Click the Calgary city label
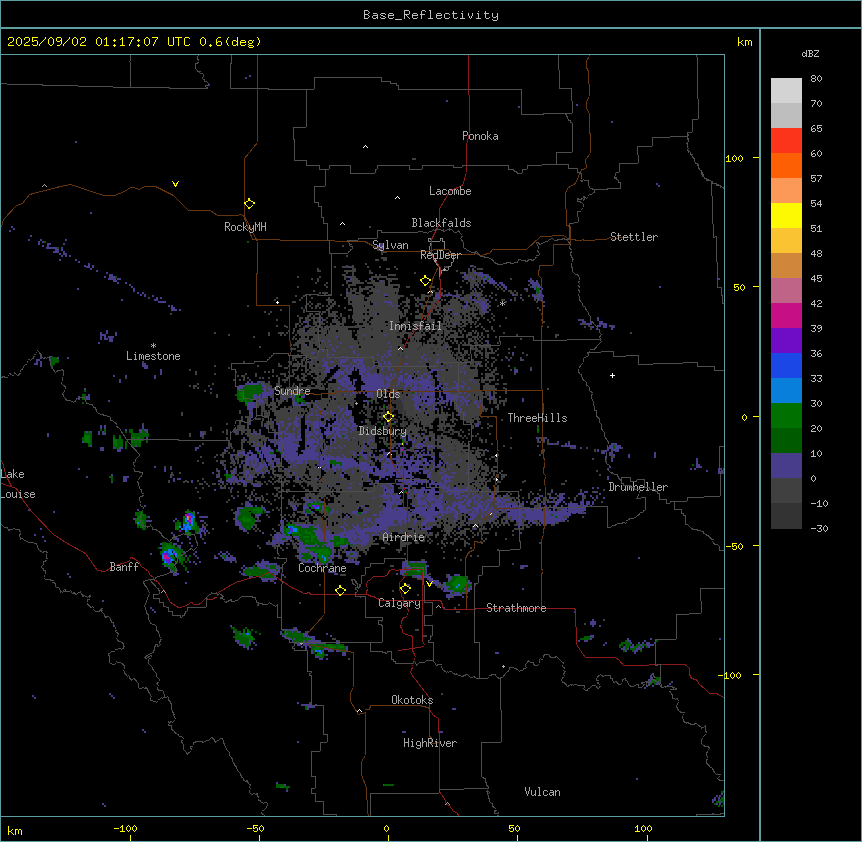Viewport: 862px width, 842px height. tap(399, 603)
